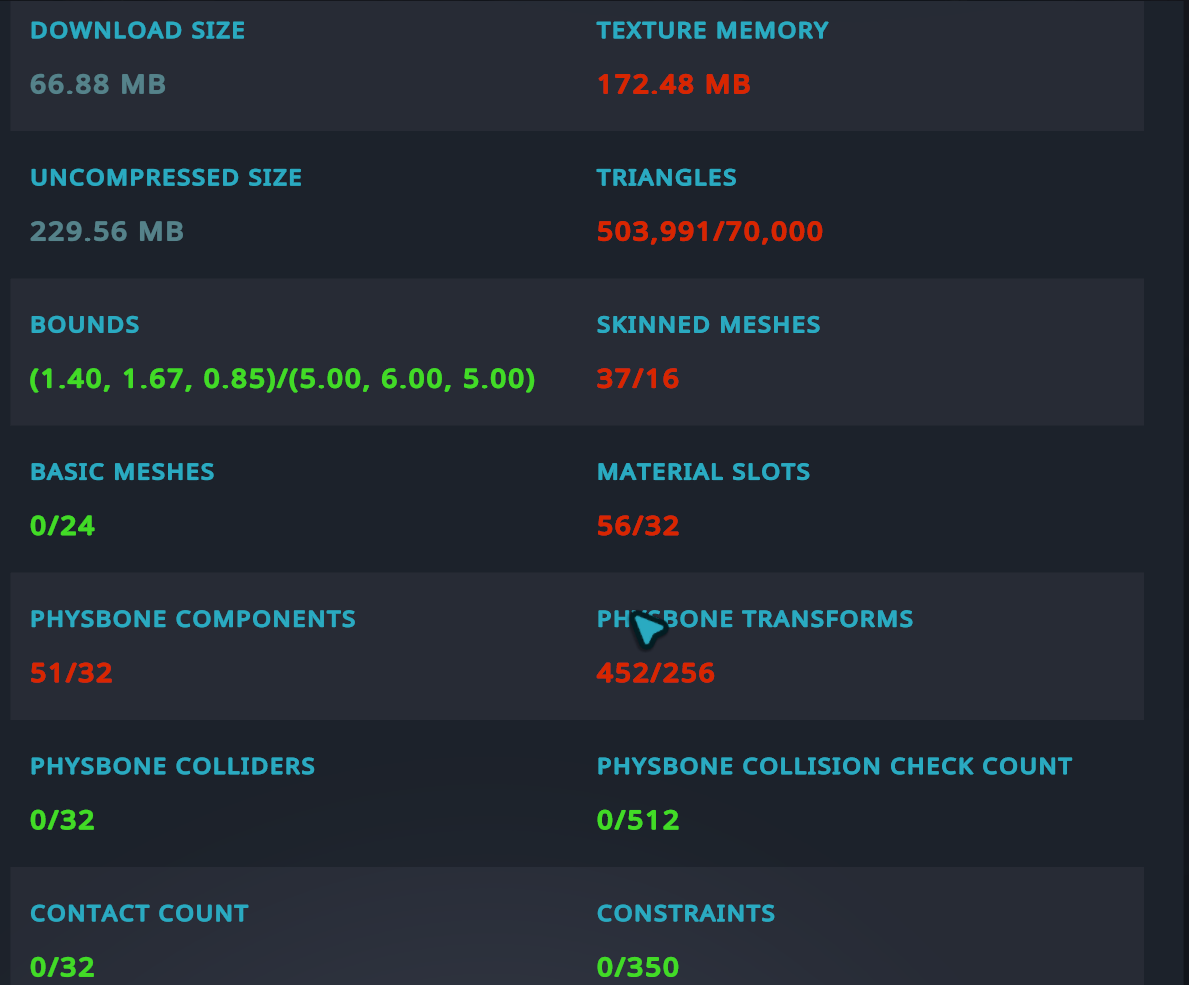
Task: Select the 0/350 constraints value
Action: tap(638, 967)
